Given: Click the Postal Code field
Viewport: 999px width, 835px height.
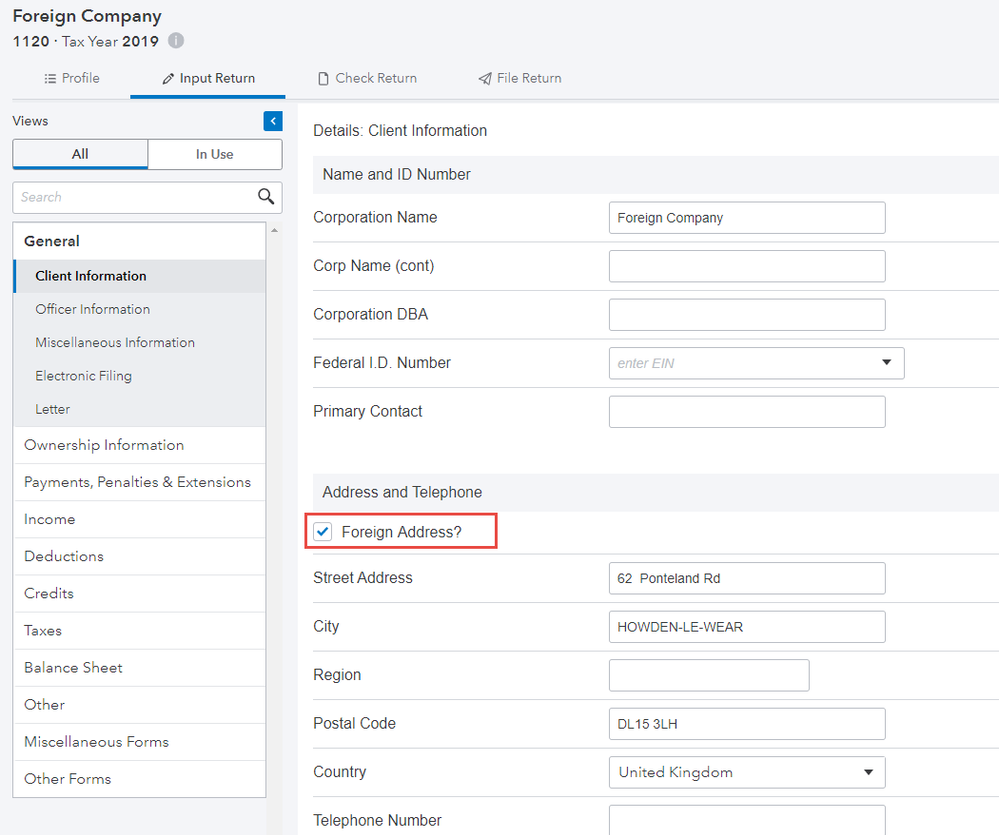Looking at the screenshot, I should pyautogui.click(x=746, y=723).
